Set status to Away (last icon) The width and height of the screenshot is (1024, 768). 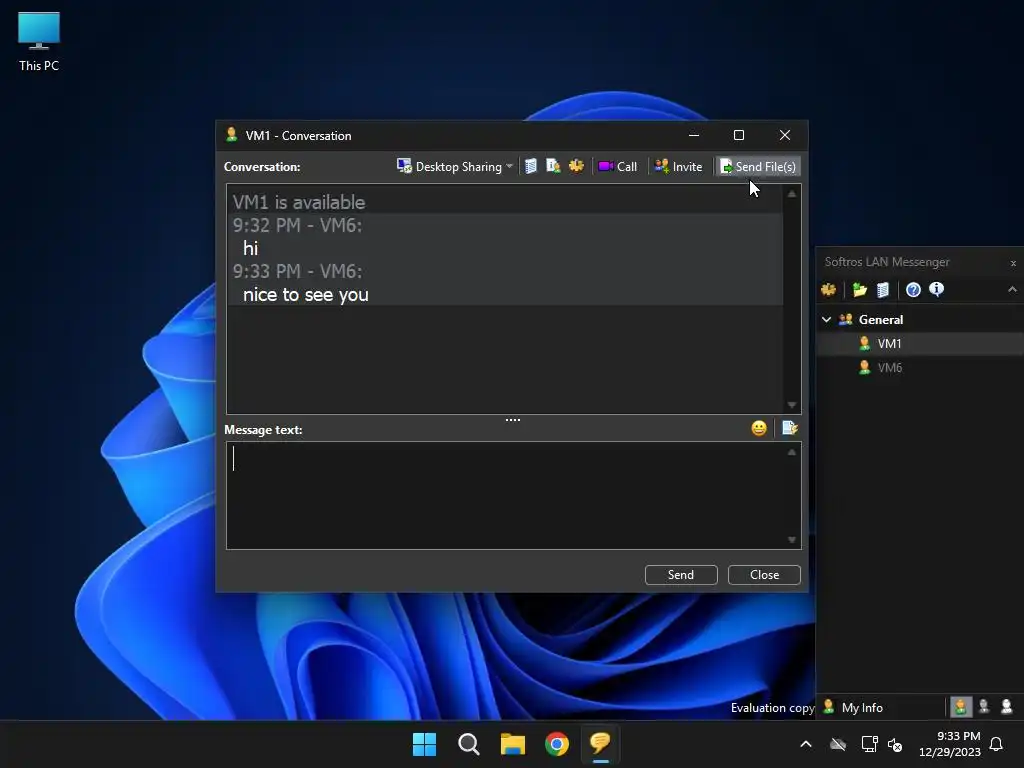[1006, 707]
